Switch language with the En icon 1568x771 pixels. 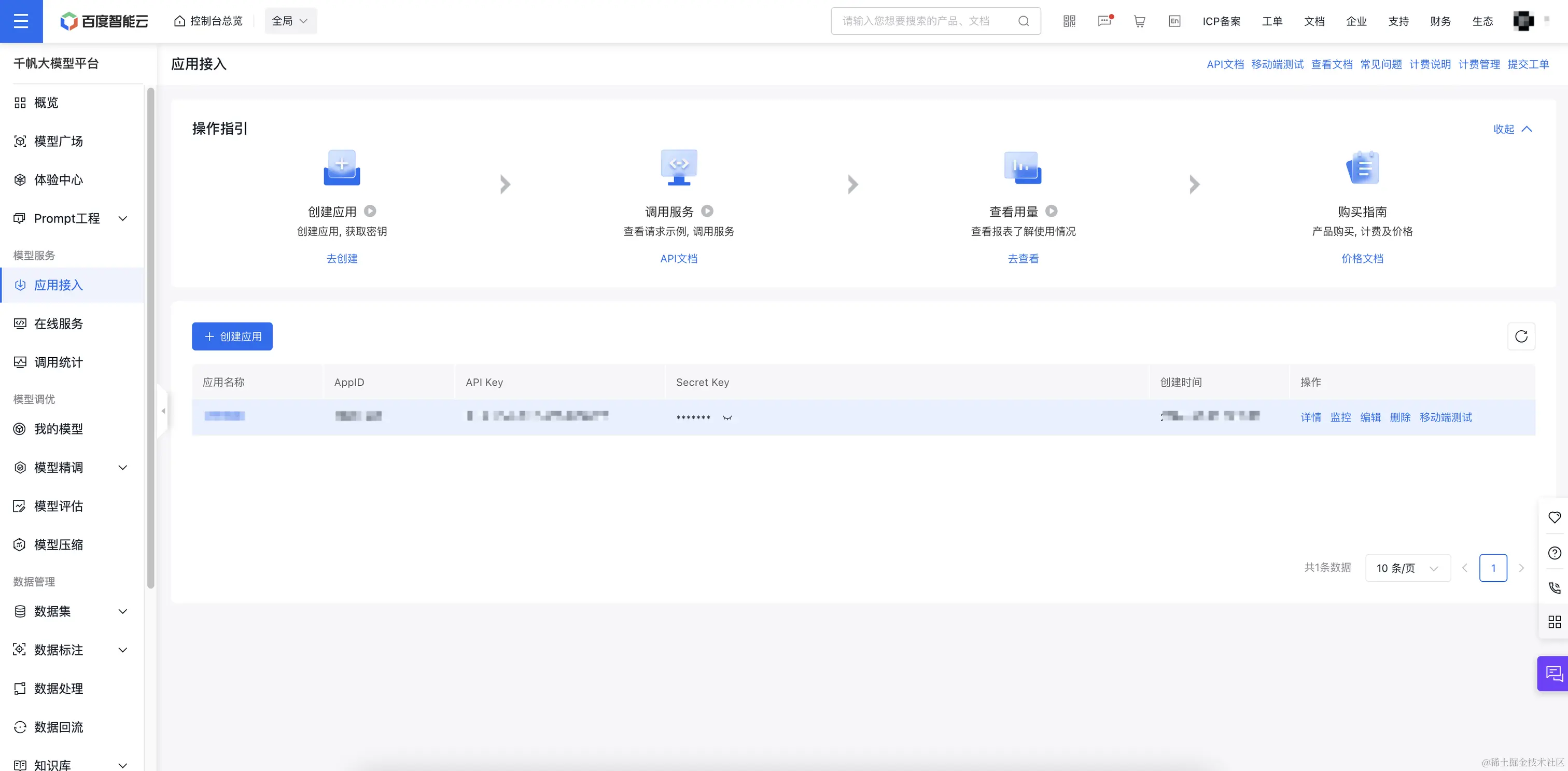tap(1174, 21)
